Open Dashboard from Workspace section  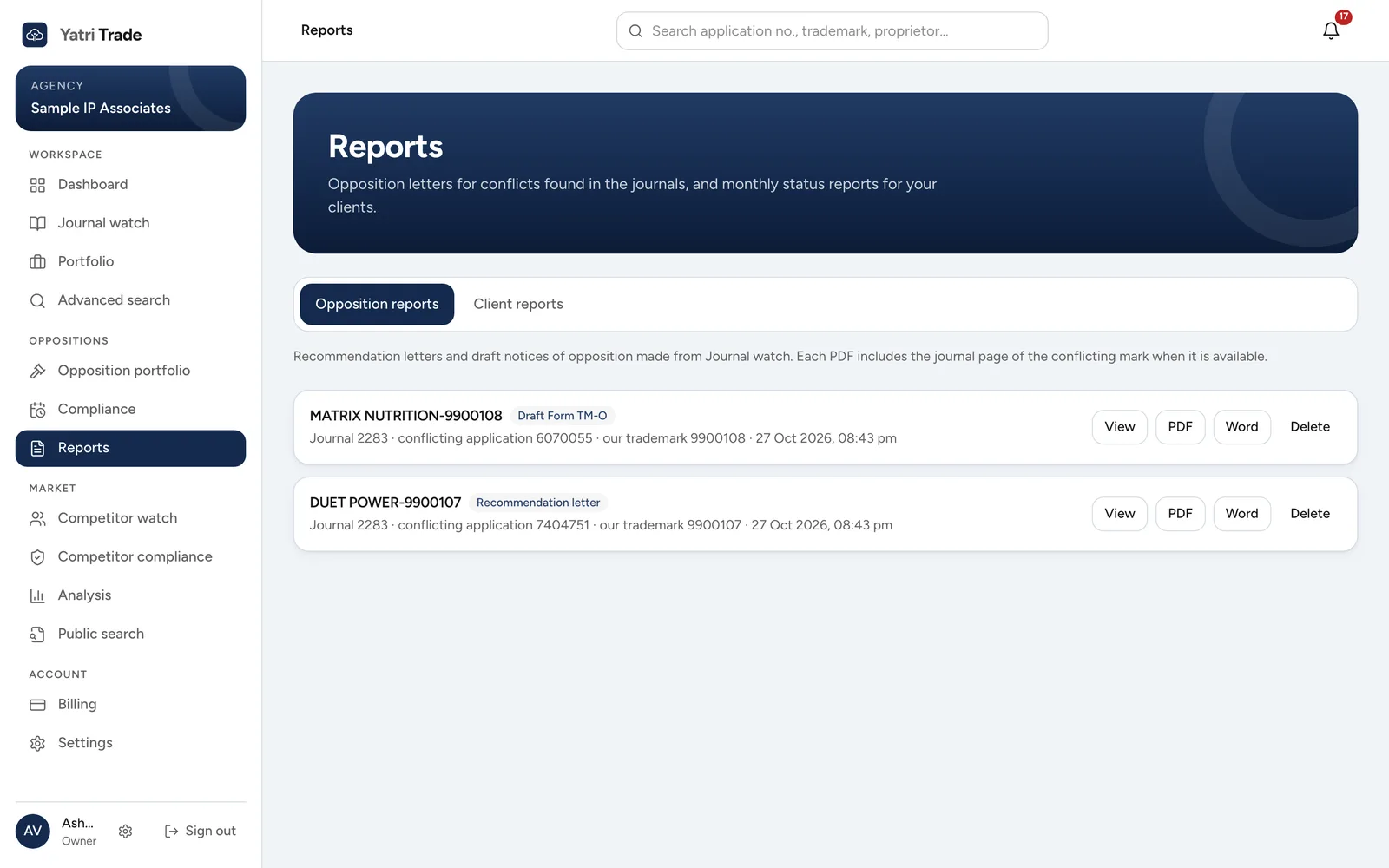pos(130,185)
